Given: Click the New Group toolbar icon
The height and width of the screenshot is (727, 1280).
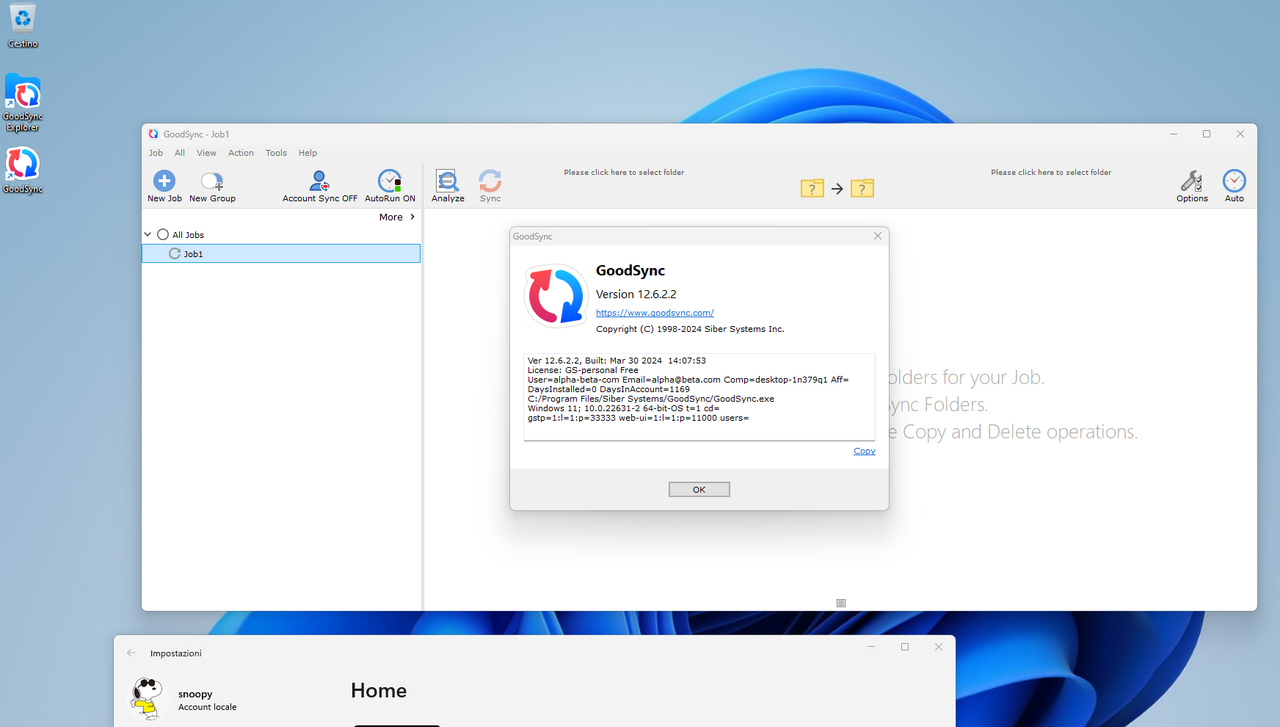Looking at the screenshot, I should [212, 186].
